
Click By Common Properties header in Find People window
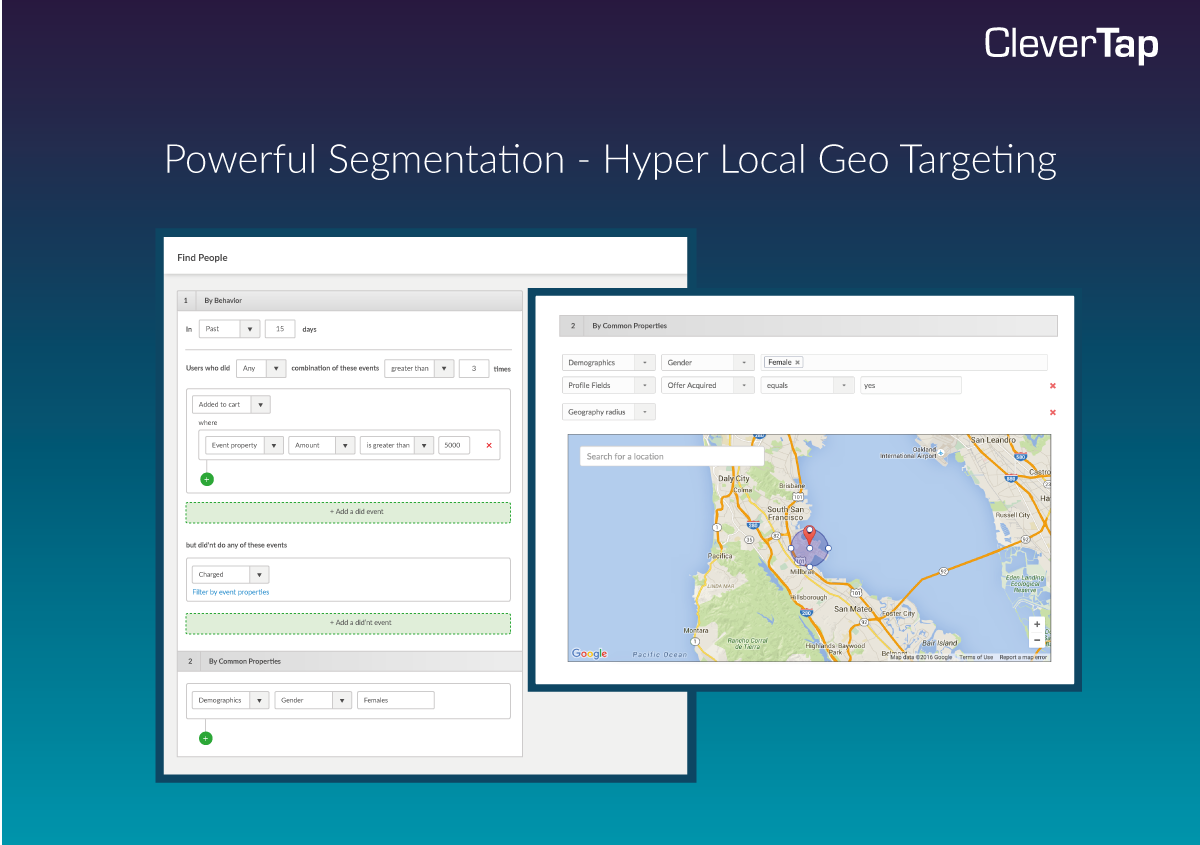click(x=349, y=661)
